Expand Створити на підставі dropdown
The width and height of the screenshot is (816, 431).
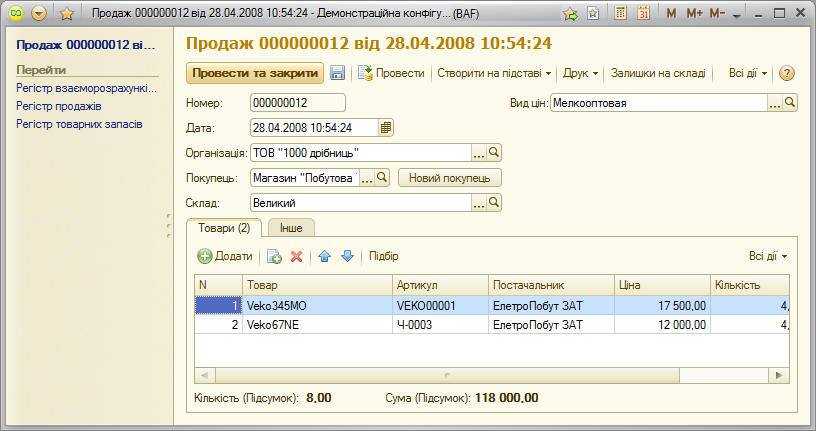(494, 73)
